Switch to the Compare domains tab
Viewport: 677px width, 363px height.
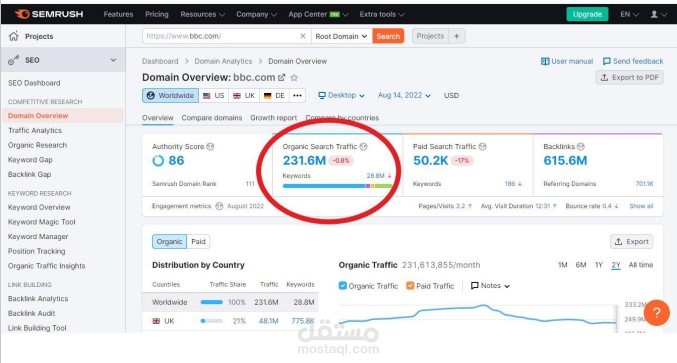[x=212, y=118]
